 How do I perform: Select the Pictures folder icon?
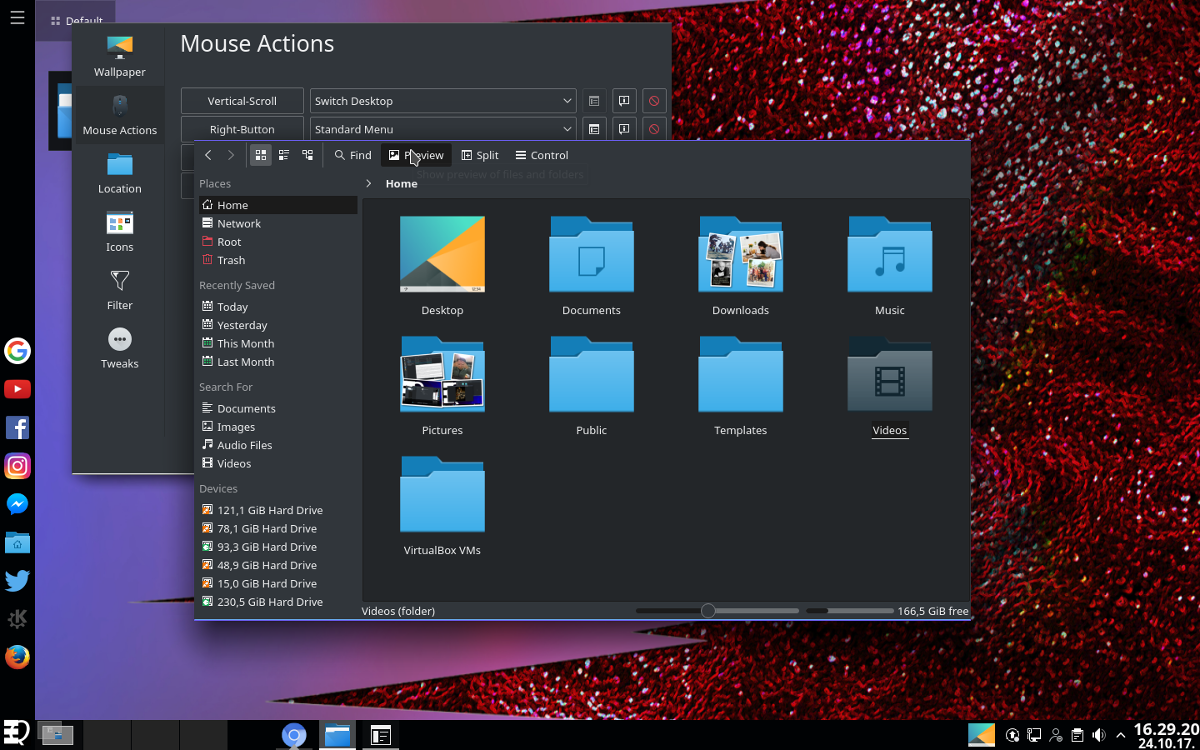[442, 374]
